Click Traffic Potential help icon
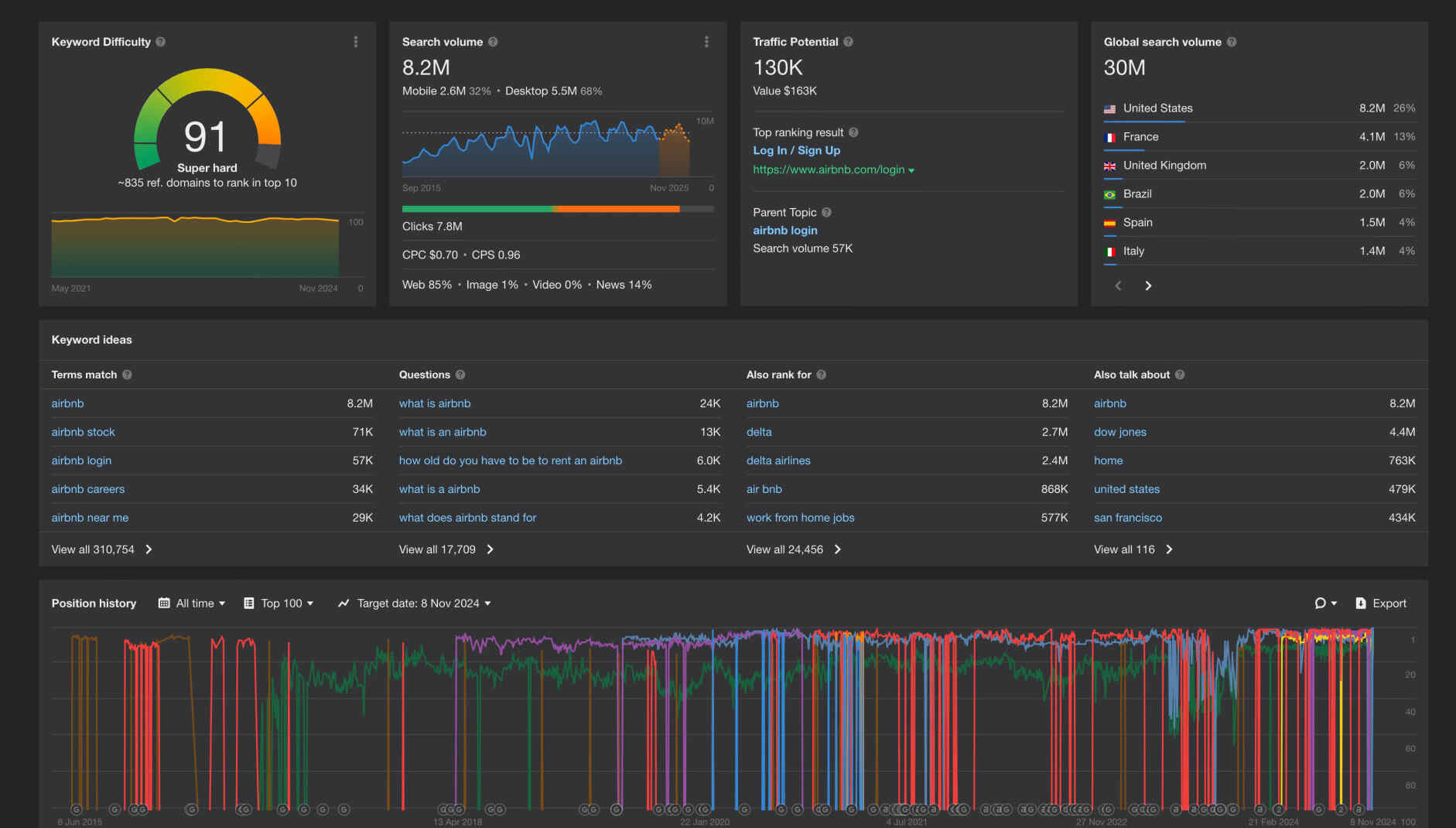This screenshot has height=828, width=1456. (848, 42)
